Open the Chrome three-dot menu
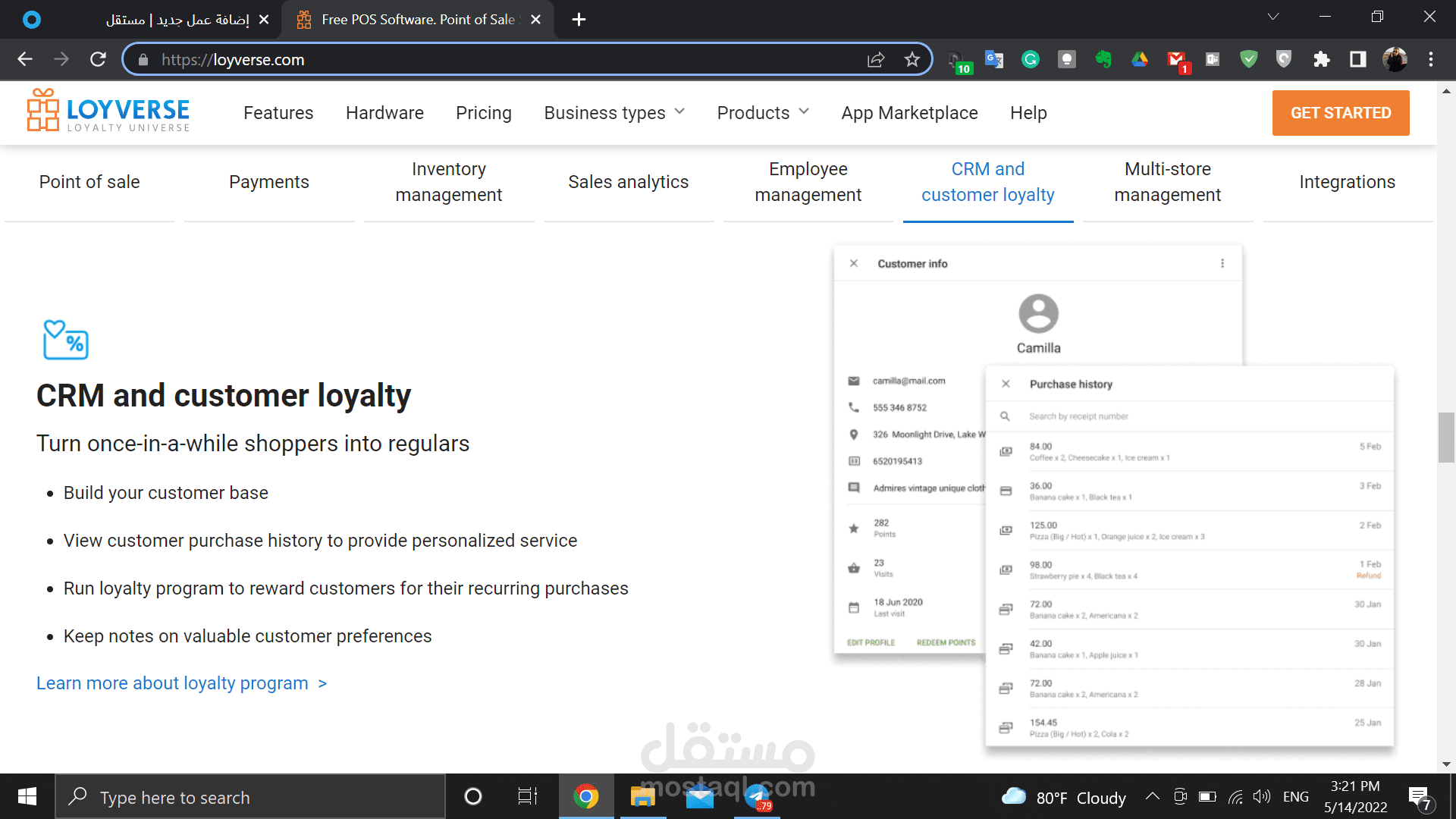The width and height of the screenshot is (1456, 819). click(1430, 60)
